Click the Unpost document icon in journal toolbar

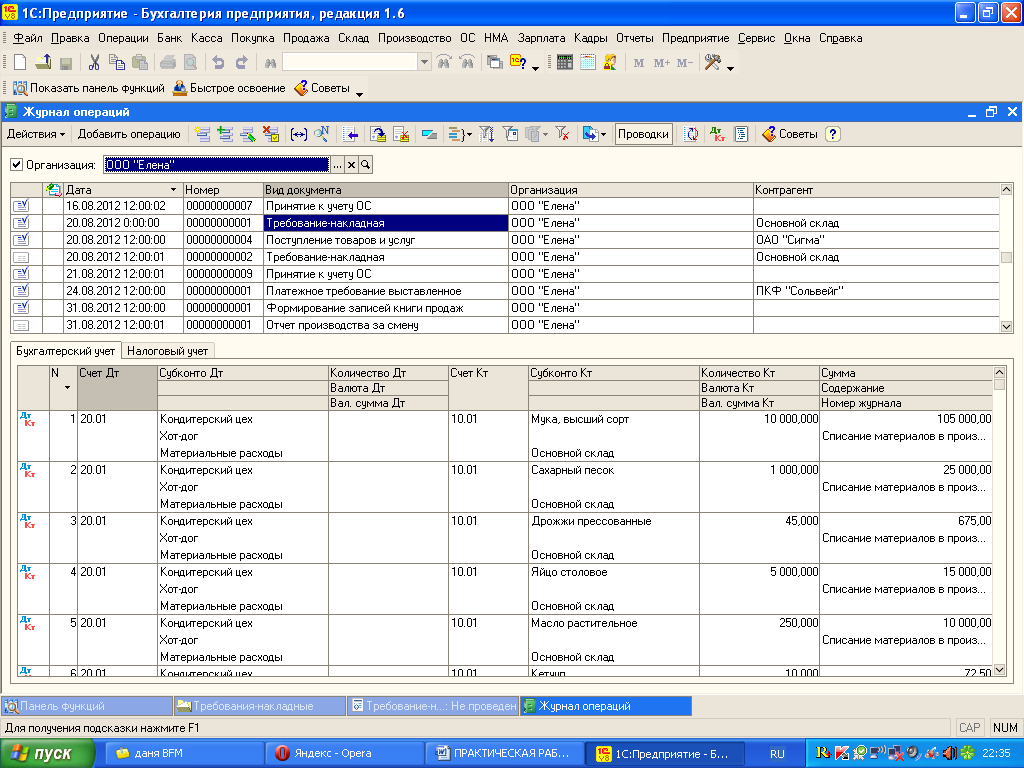point(401,135)
